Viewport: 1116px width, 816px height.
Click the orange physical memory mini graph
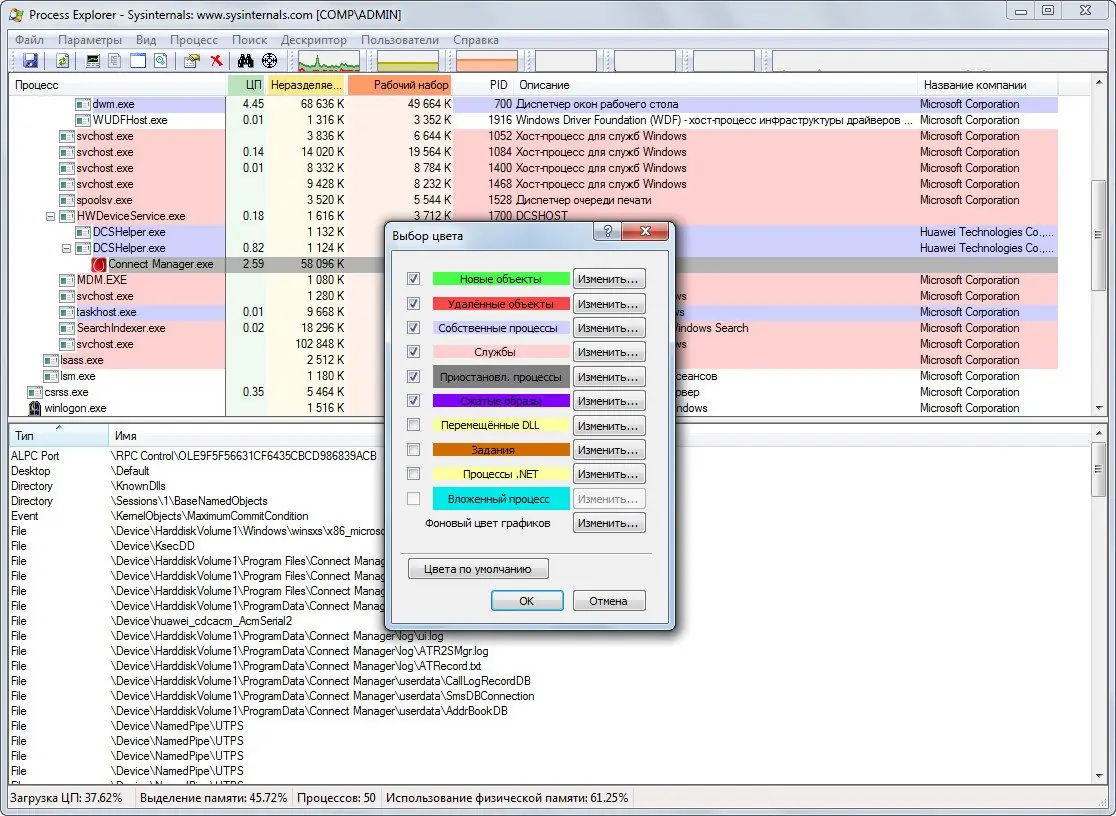click(x=487, y=61)
